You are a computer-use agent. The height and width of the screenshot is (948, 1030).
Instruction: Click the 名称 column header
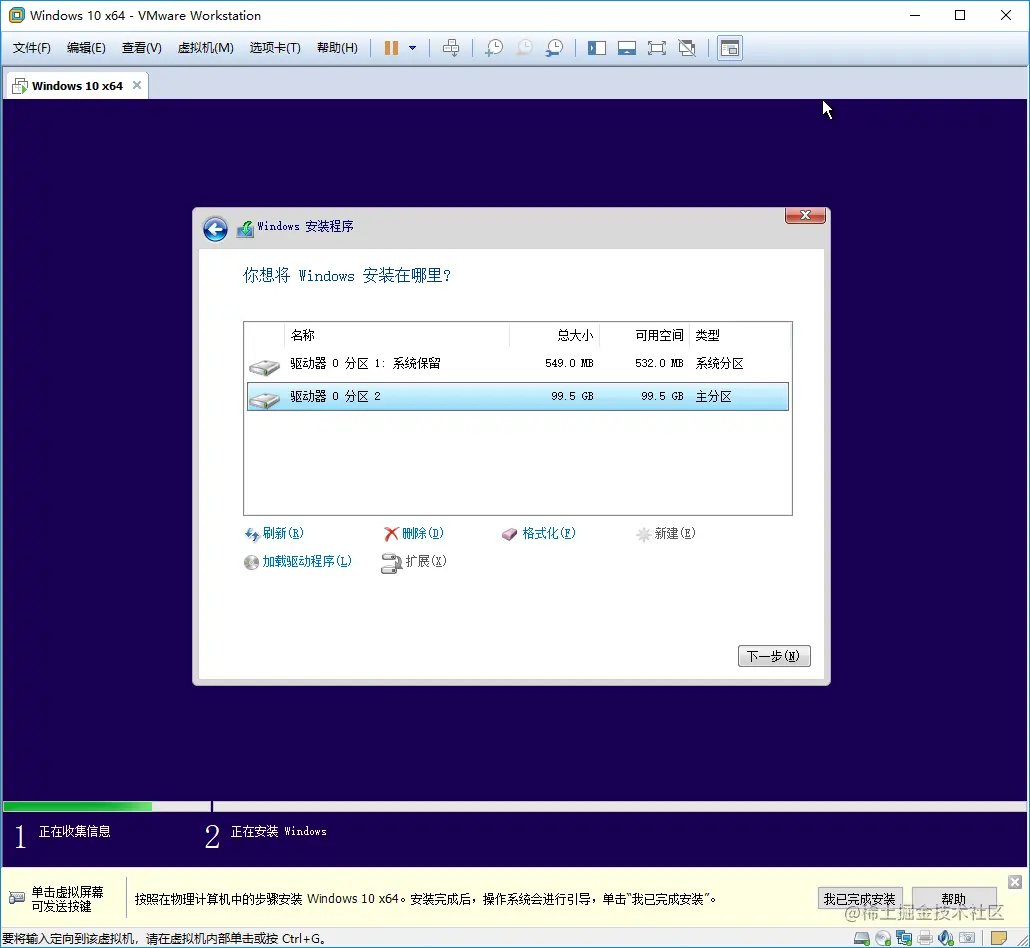397,335
